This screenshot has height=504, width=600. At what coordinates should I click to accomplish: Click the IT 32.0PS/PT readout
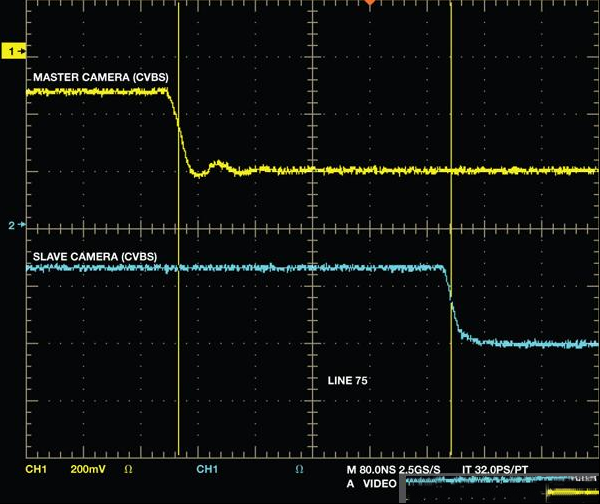click(x=495, y=470)
